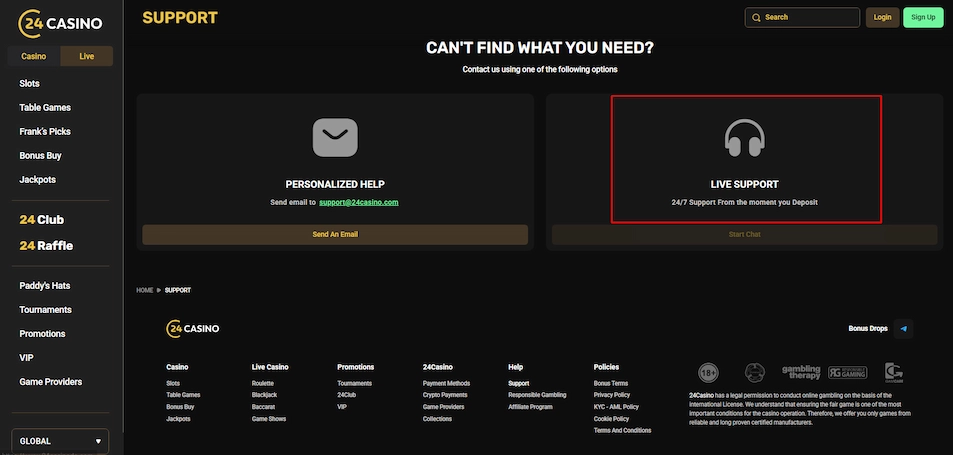
Task: Click the Login button
Action: tap(882, 18)
